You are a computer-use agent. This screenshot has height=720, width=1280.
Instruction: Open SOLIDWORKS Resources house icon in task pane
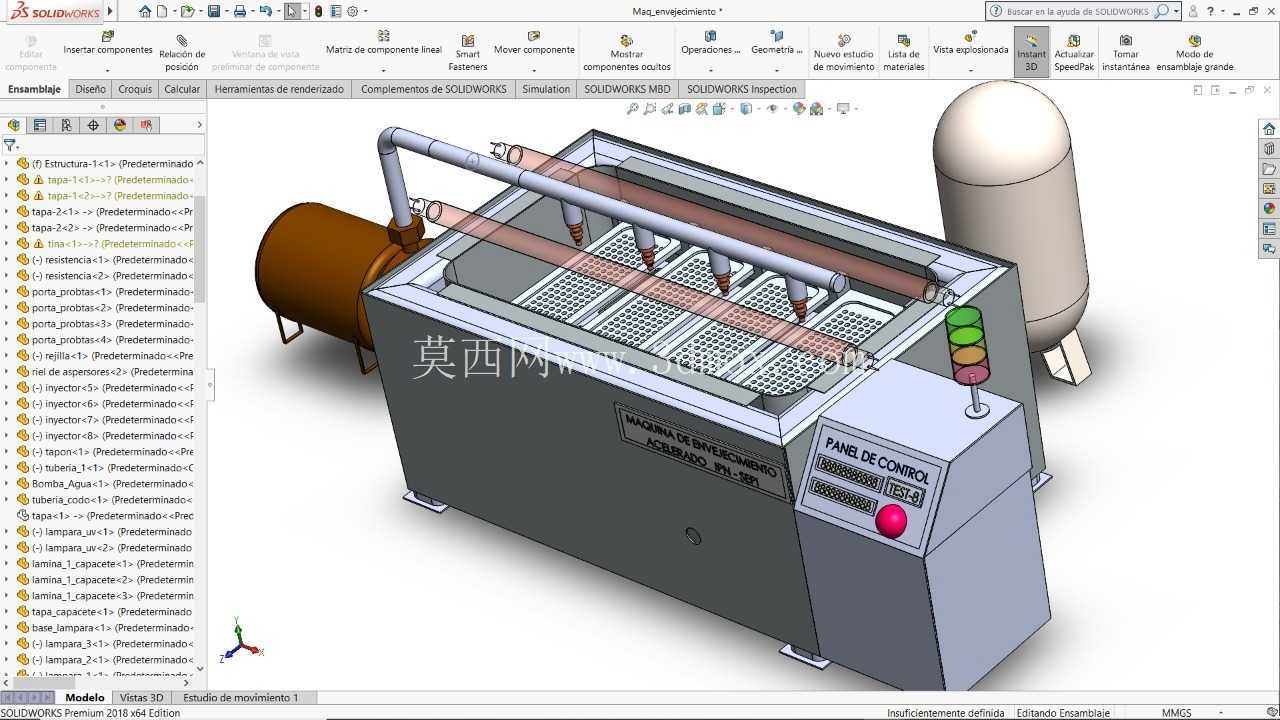pyautogui.click(x=1269, y=129)
